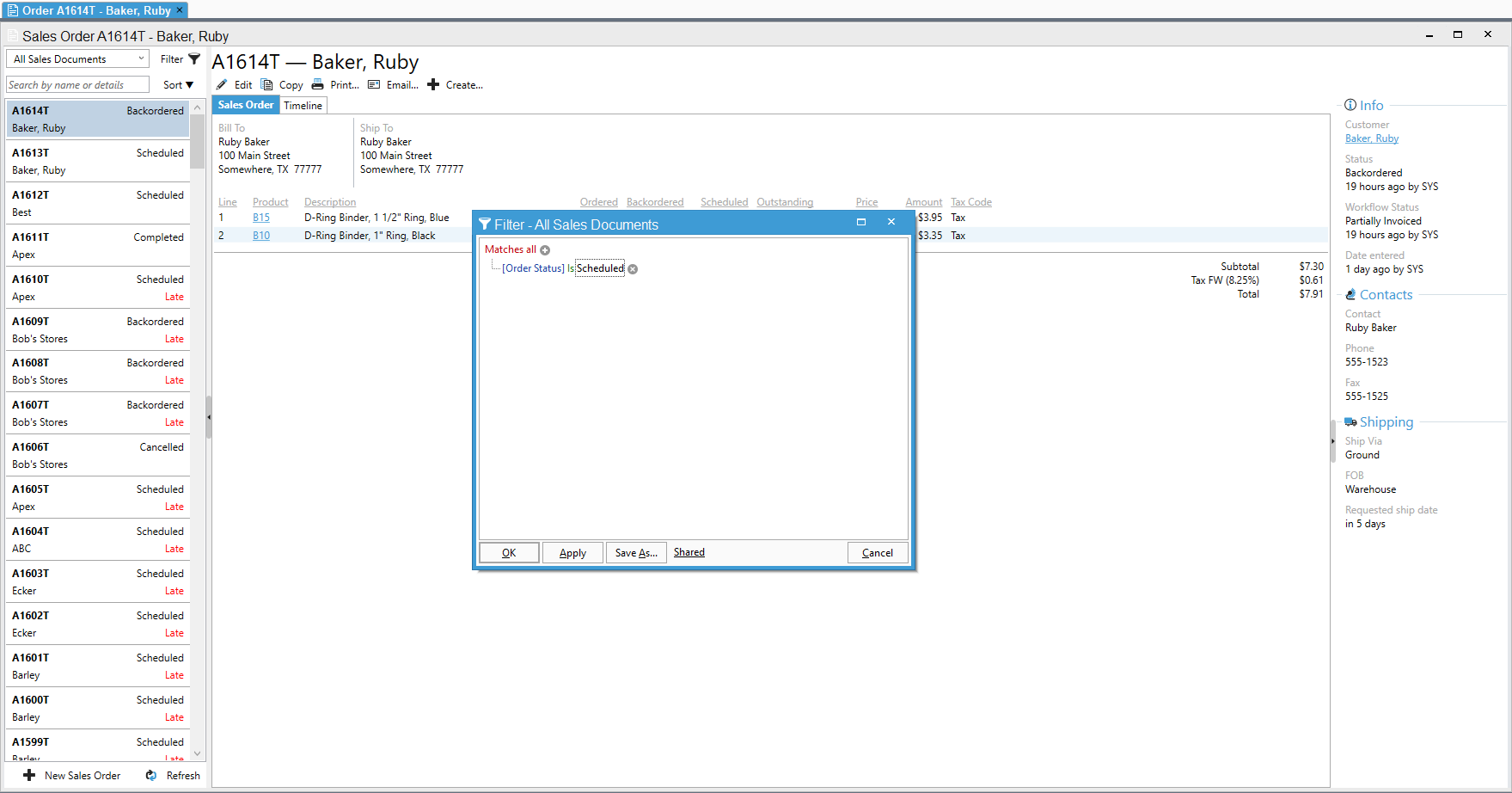Open product link B10

(x=261, y=236)
